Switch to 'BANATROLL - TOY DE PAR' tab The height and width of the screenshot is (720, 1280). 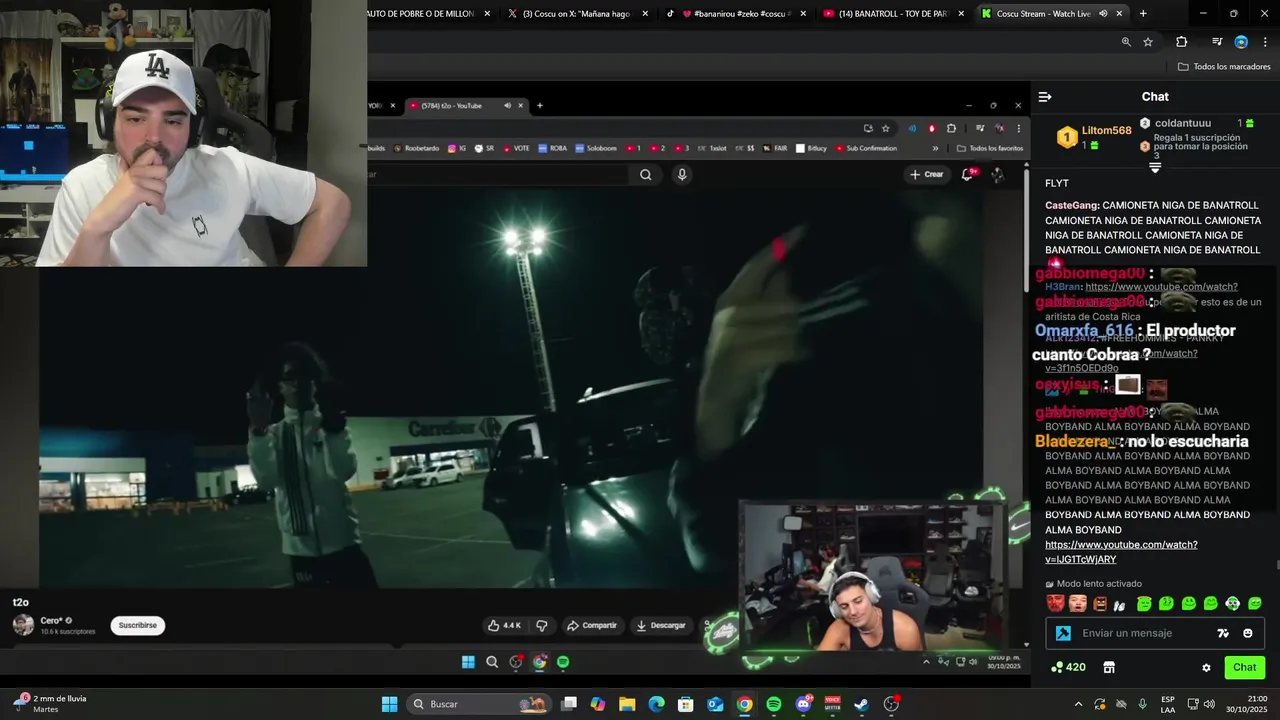893,14
